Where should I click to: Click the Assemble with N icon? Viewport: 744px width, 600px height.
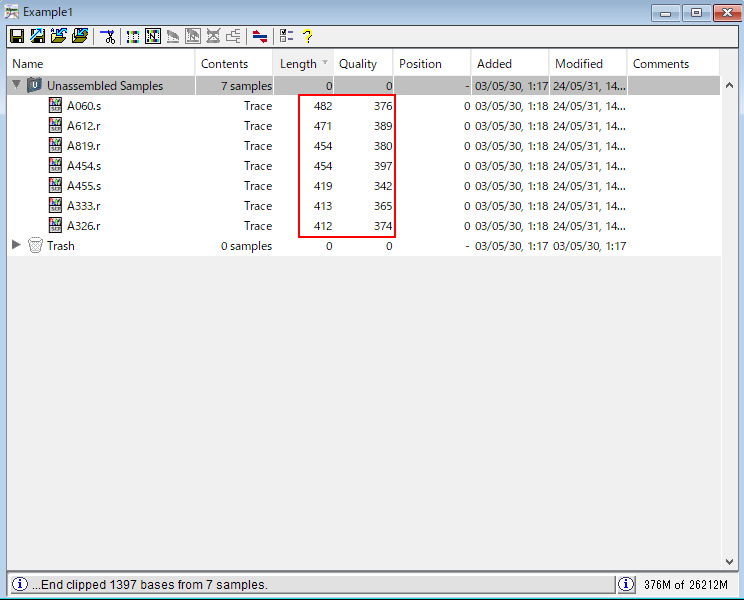pyautogui.click(x=153, y=37)
